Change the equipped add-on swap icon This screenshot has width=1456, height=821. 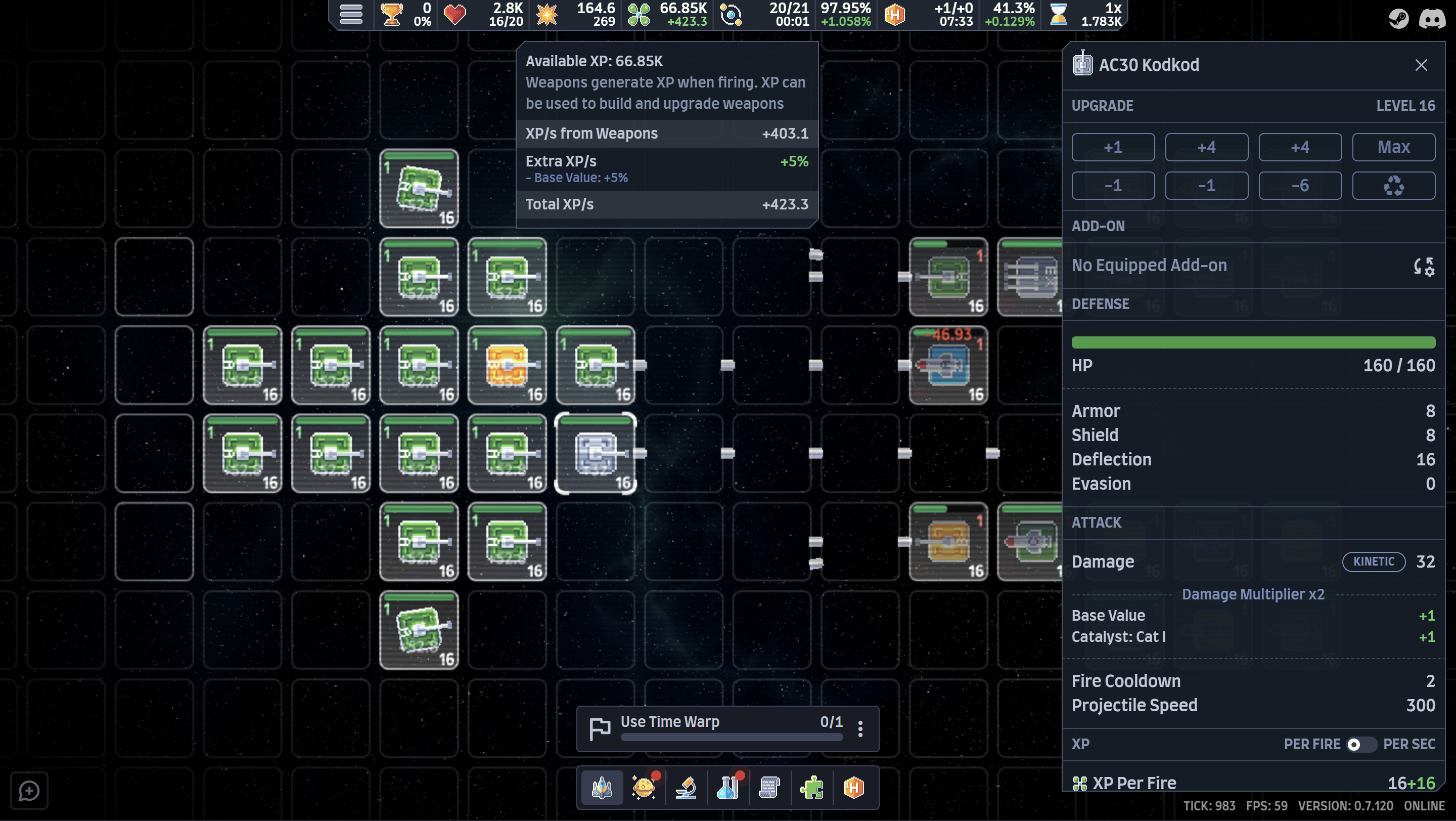point(1424,266)
